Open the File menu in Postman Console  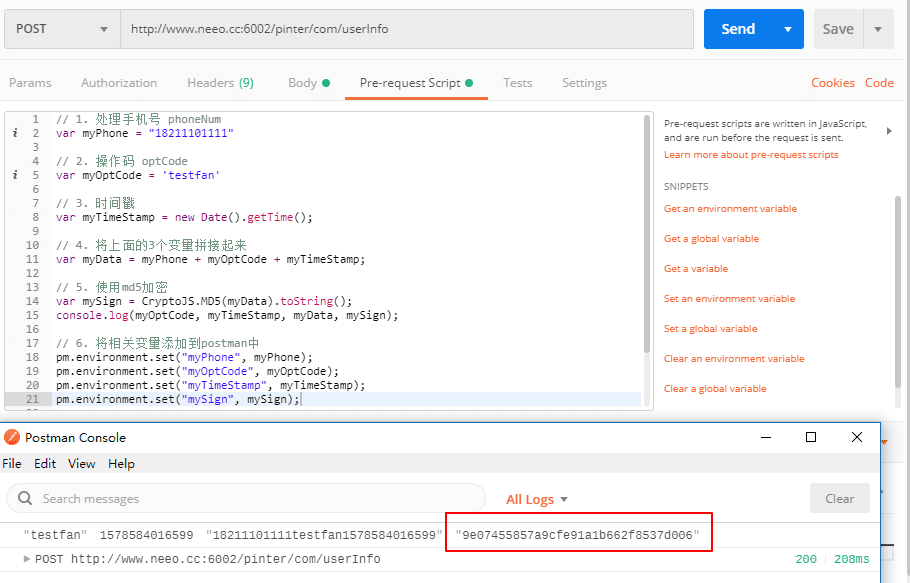[x=12, y=463]
